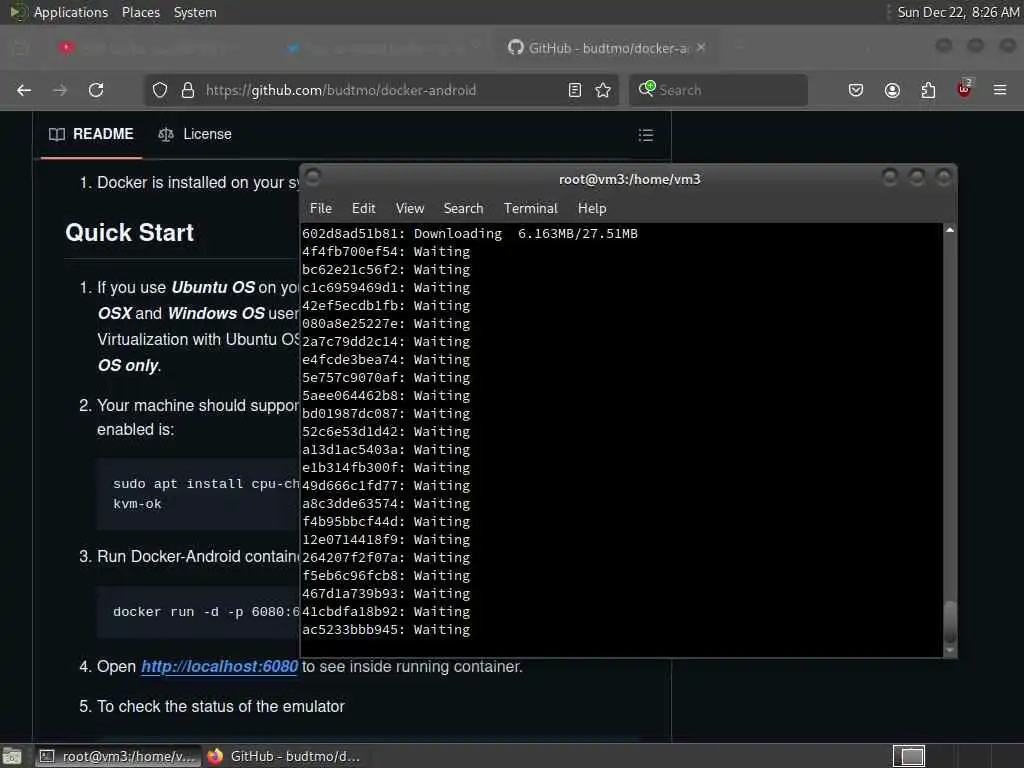This screenshot has width=1024, height=768.
Task: Bookmark this page with star icon
Action: click(603, 90)
